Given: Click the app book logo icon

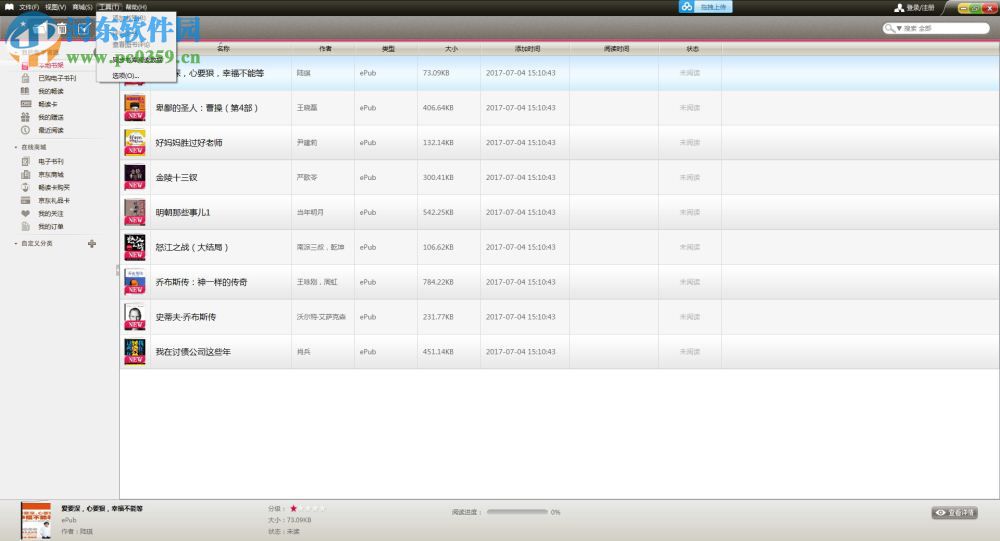Looking at the screenshot, I should (x=9, y=7).
